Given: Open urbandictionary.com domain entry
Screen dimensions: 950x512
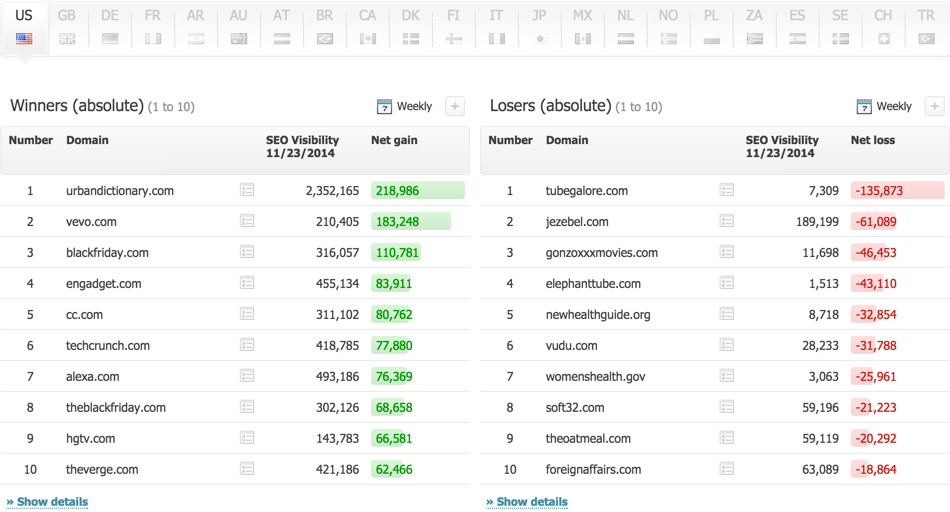Looking at the screenshot, I should click(120, 191).
